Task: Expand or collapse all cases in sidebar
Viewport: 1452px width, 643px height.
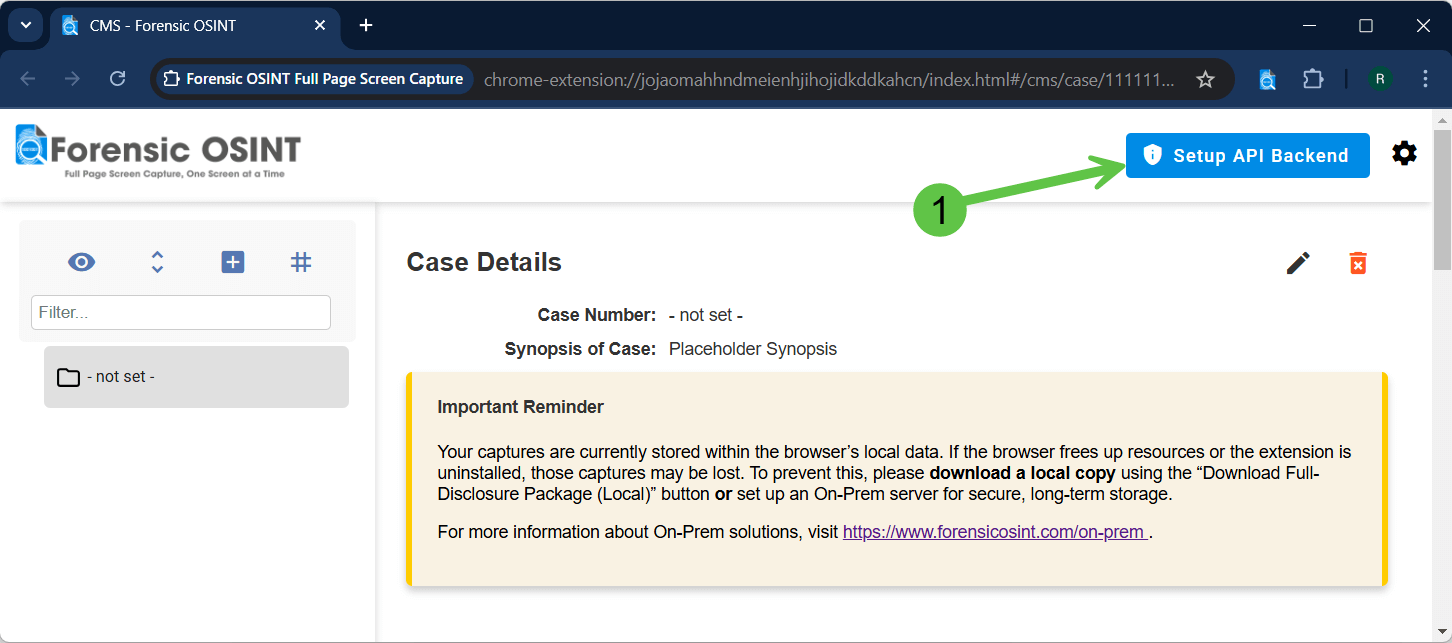Action: pyautogui.click(x=157, y=262)
